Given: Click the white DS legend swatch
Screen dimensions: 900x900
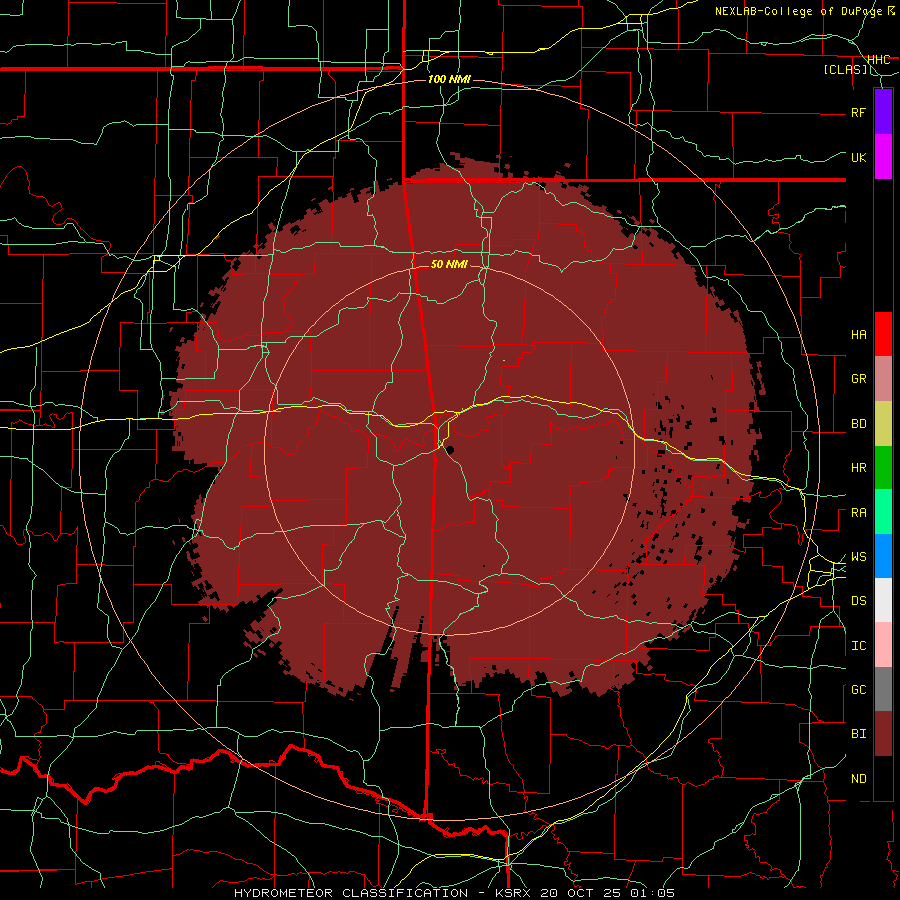Looking at the screenshot, I should point(883,600).
